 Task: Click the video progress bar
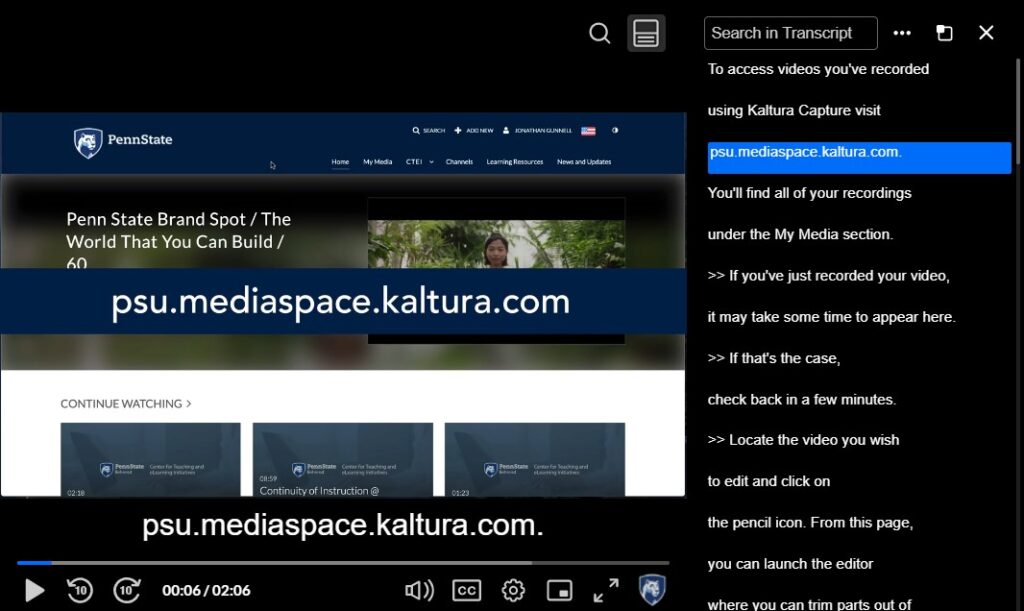(x=343, y=562)
